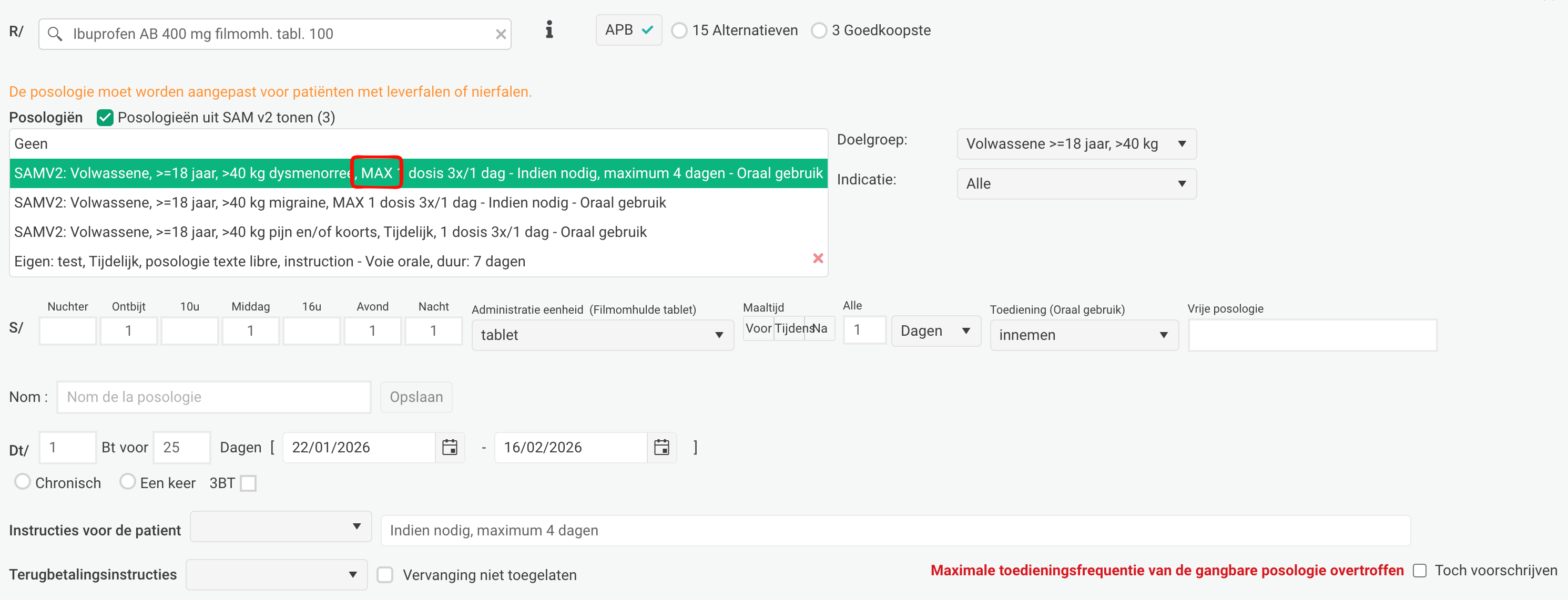
Task: Click the medication info icon
Action: click(548, 30)
